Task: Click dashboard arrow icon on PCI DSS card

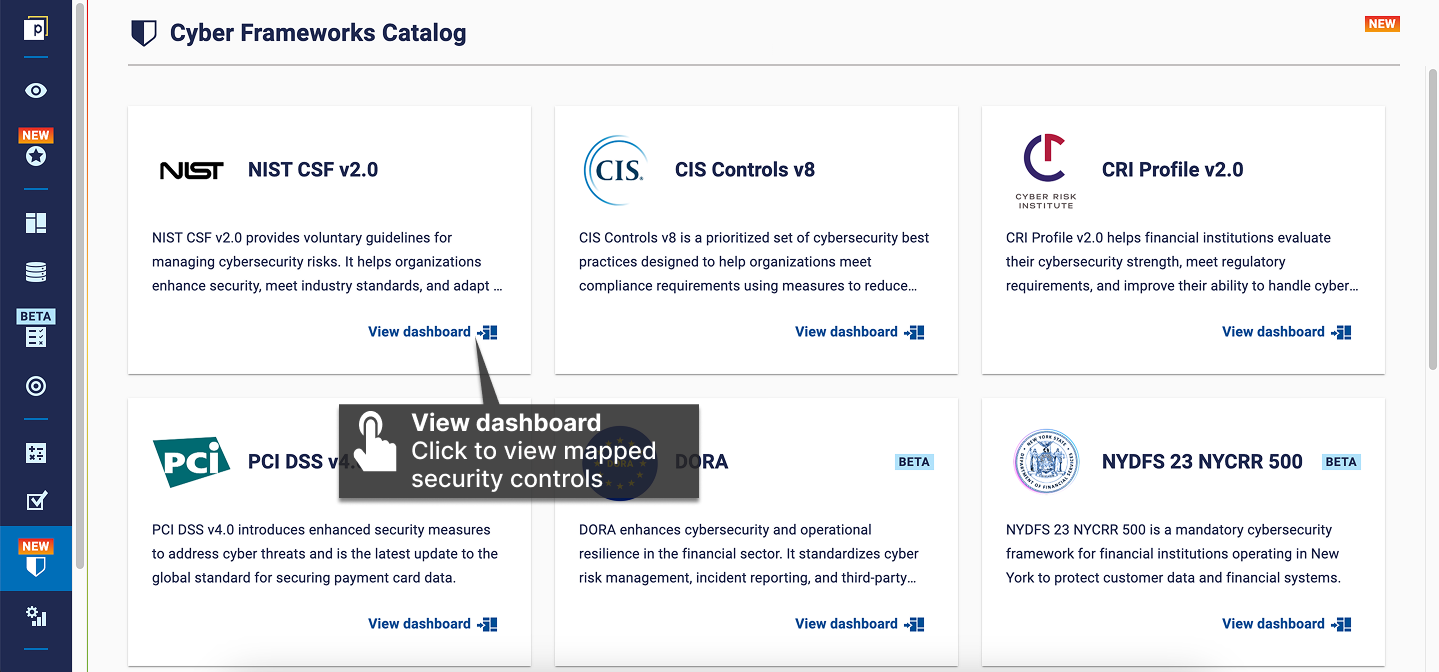Action: 488,624
